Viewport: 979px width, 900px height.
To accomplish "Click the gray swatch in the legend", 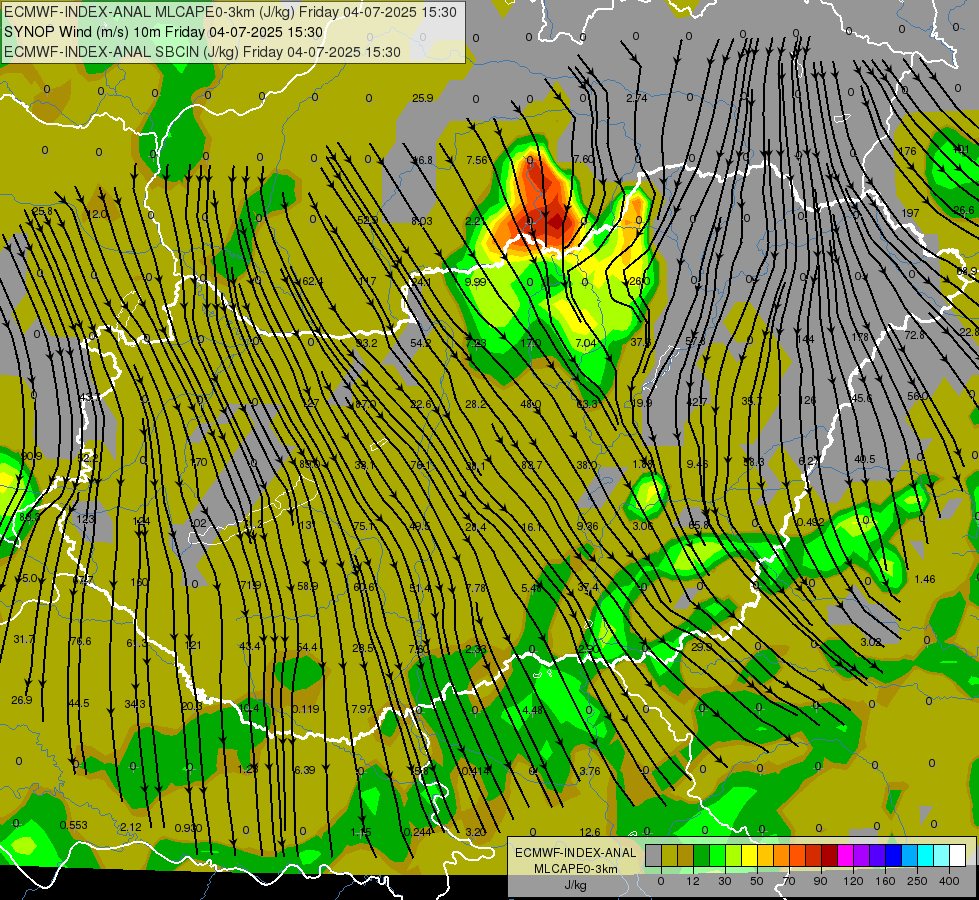I will 653,855.
